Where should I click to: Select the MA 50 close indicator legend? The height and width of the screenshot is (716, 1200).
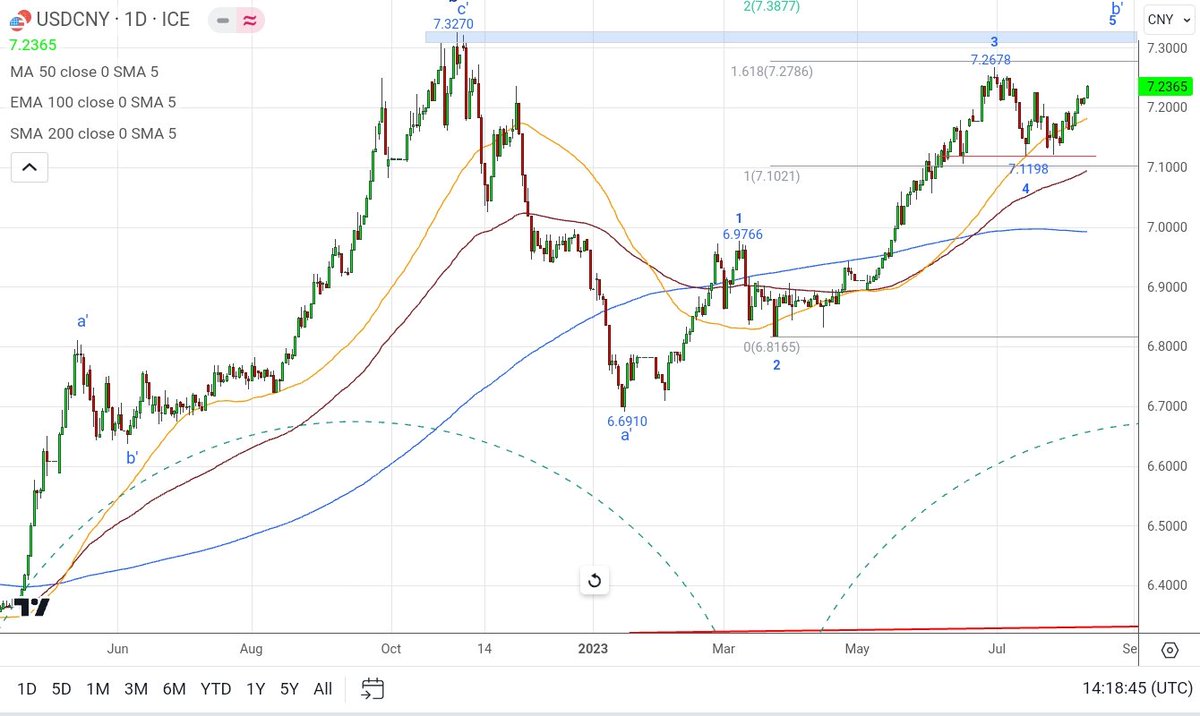84,72
